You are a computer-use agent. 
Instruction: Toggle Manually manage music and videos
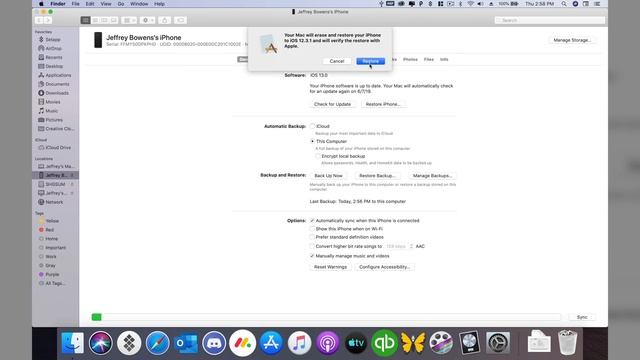coord(312,256)
